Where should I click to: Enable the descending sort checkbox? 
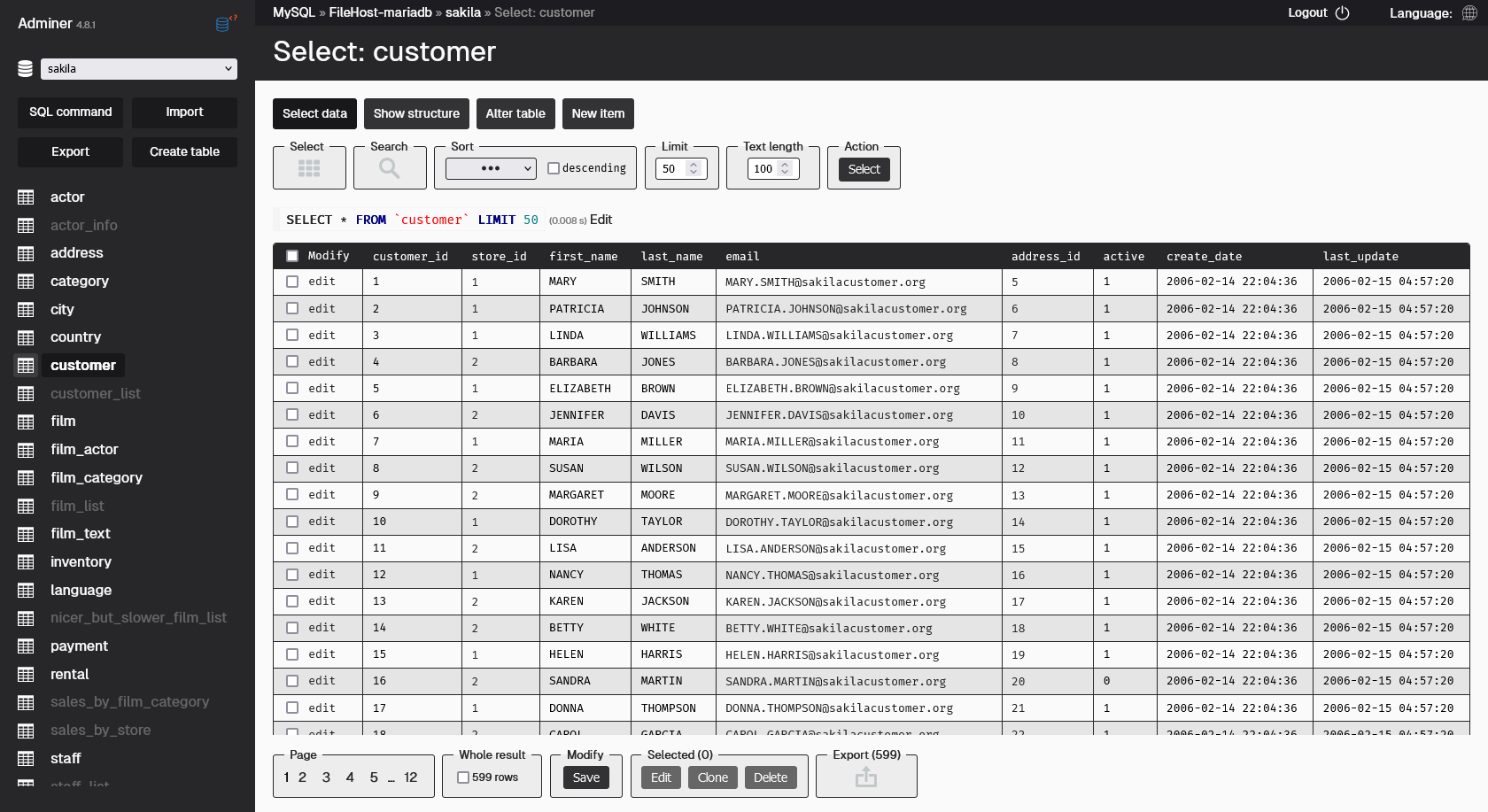554,168
